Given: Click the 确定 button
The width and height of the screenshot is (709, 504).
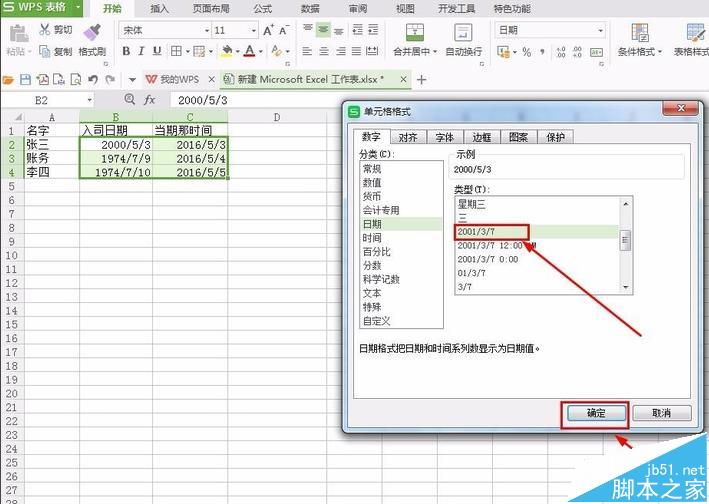Looking at the screenshot, I should point(596,413).
